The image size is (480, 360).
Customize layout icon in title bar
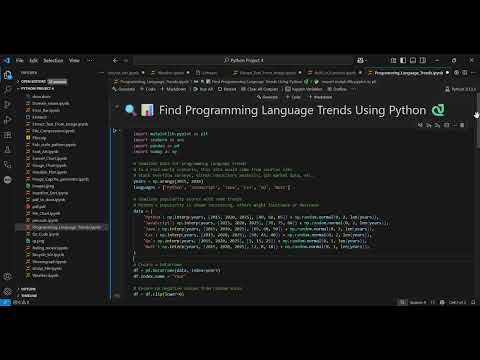pyautogui.click(x=393, y=60)
